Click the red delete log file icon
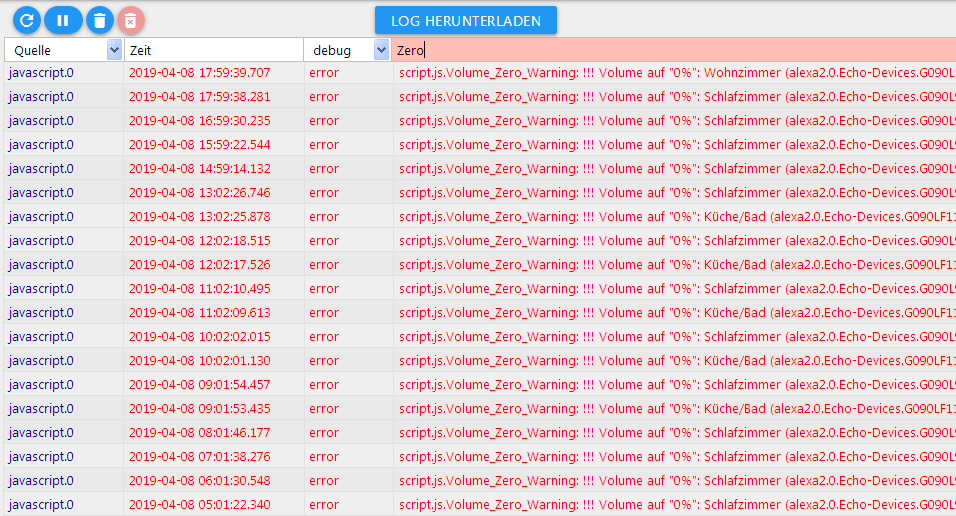This screenshot has height=516, width=956. click(x=130, y=20)
